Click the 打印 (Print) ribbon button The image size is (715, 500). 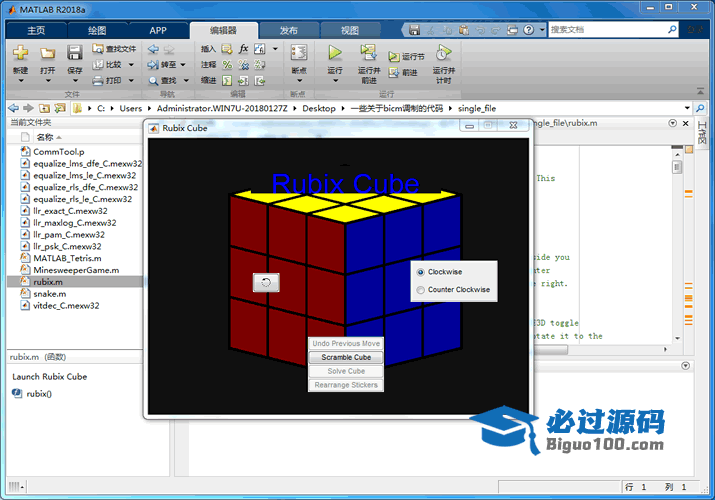tap(107, 81)
